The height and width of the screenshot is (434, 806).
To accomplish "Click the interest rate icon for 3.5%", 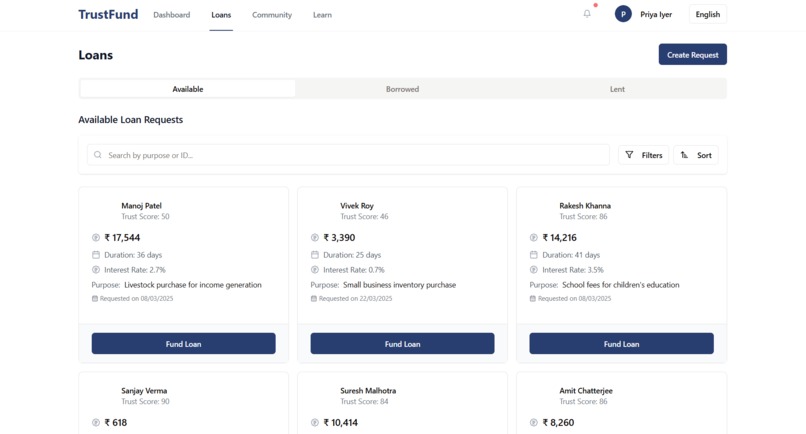I will [x=534, y=269].
